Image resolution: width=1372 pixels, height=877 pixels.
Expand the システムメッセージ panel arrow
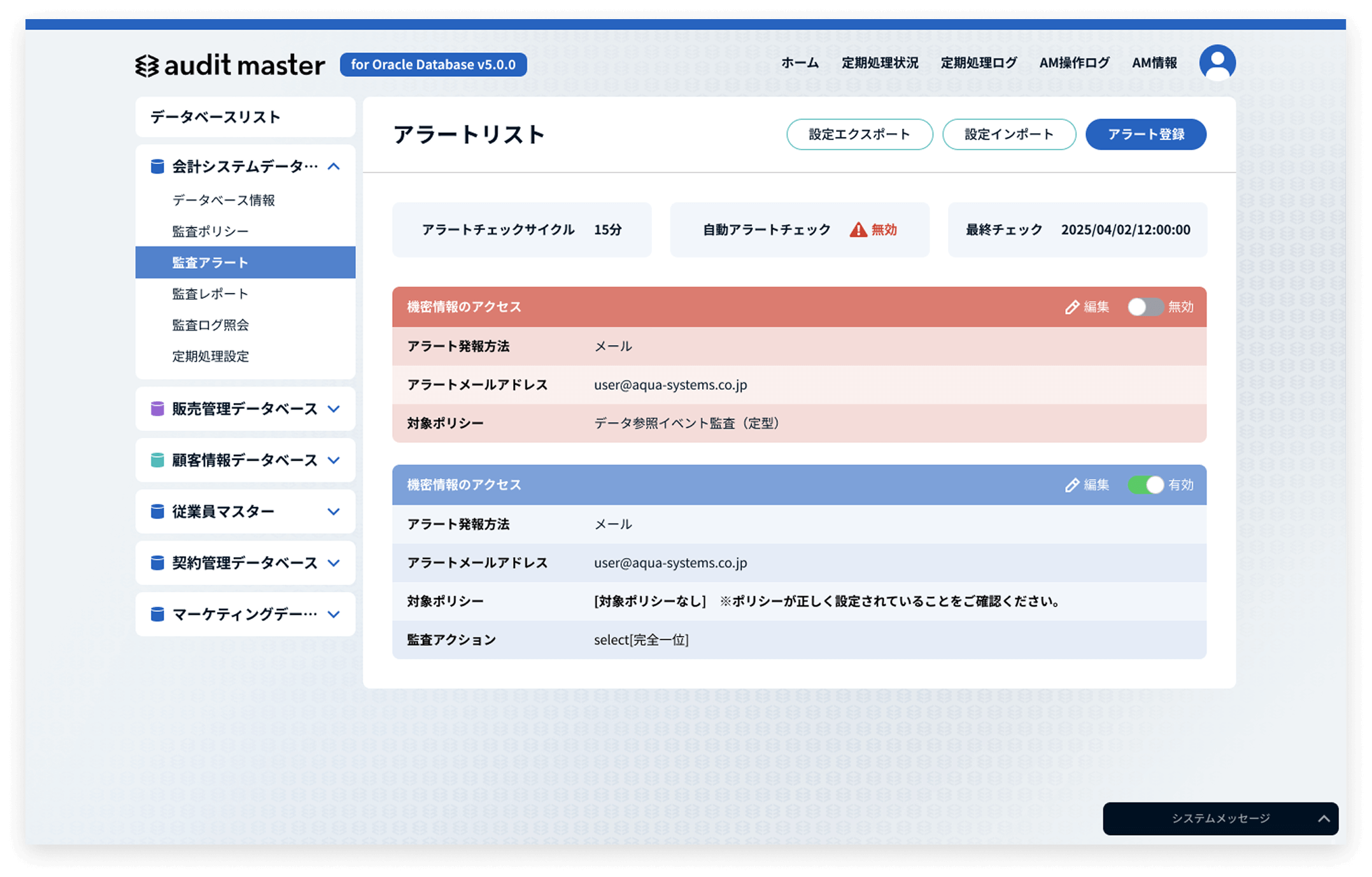point(1324,819)
